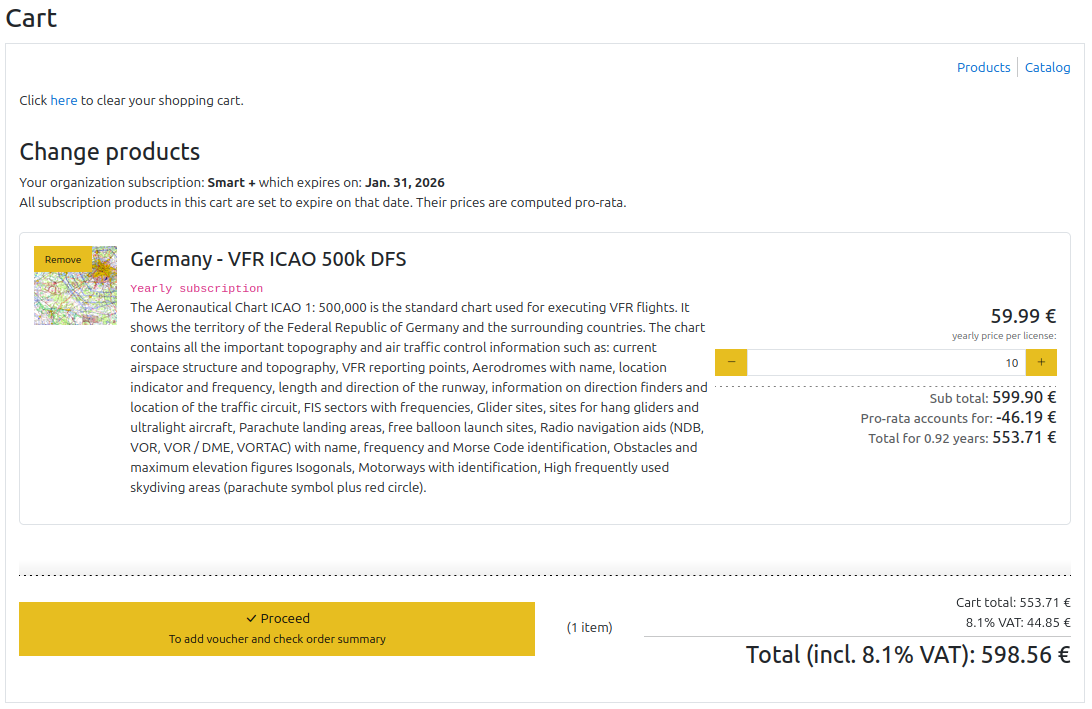The height and width of the screenshot is (709, 1092).
Task: Remove the Germany VFR chart from cart
Action: tap(63, 260)
